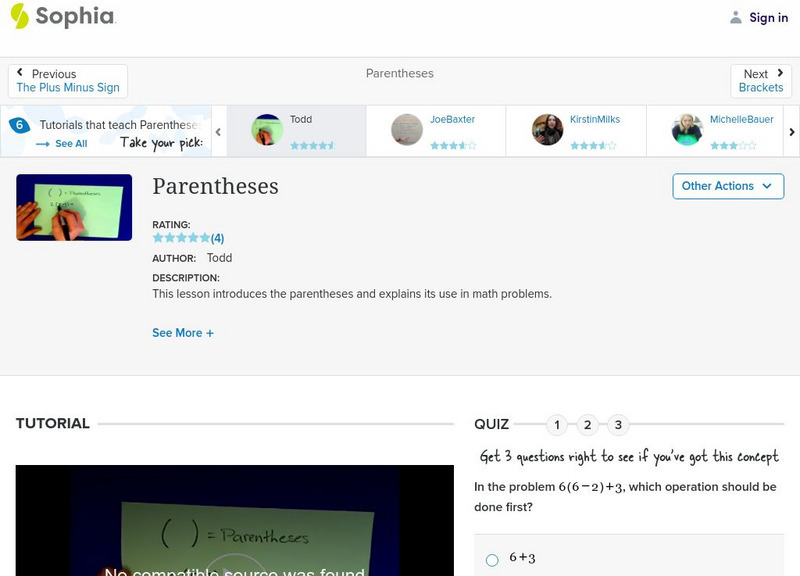Select JoeBaxter's tutorial avatar
The image size is (800, 576).
(x=407, y=130)
